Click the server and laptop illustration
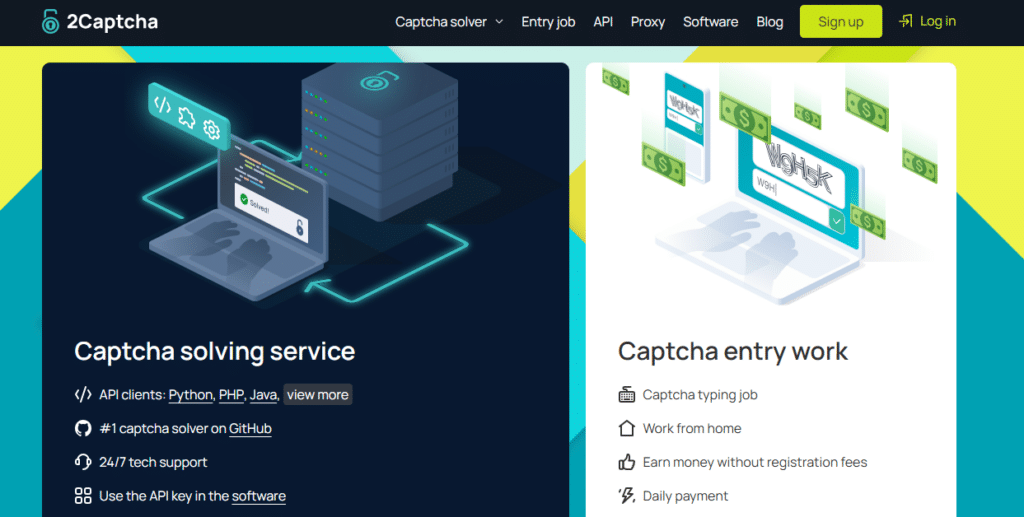Viewport: 1024px width, 517px height. [305, 183]
